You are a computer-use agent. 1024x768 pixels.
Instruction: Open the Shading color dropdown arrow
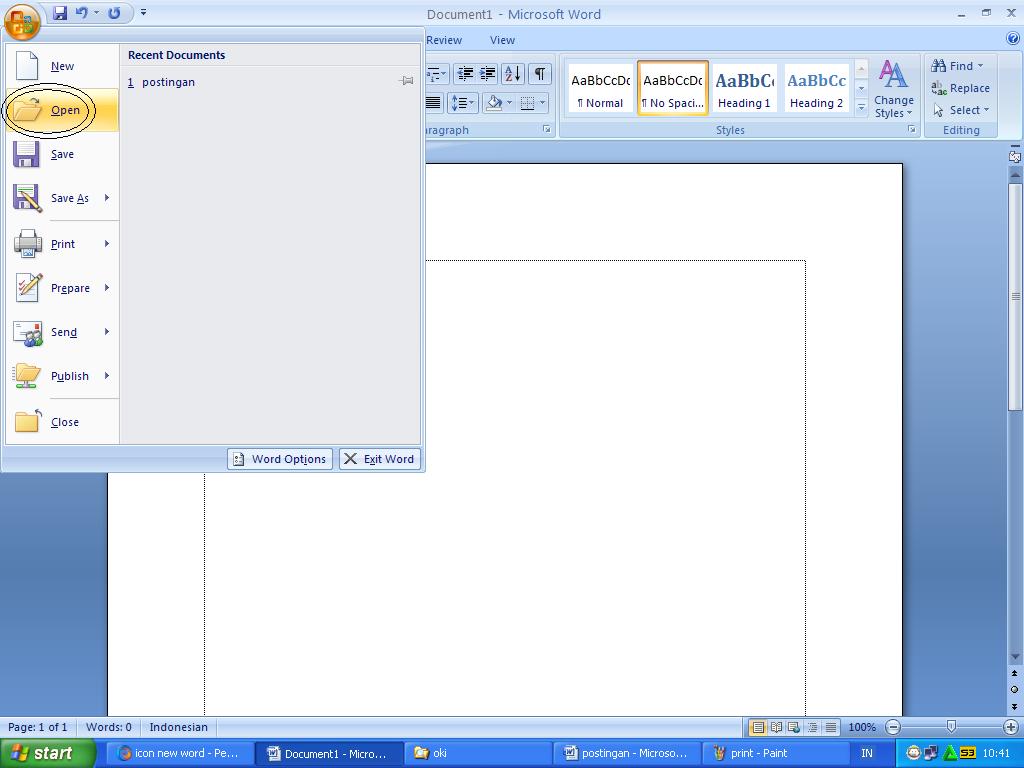point(509,103)
